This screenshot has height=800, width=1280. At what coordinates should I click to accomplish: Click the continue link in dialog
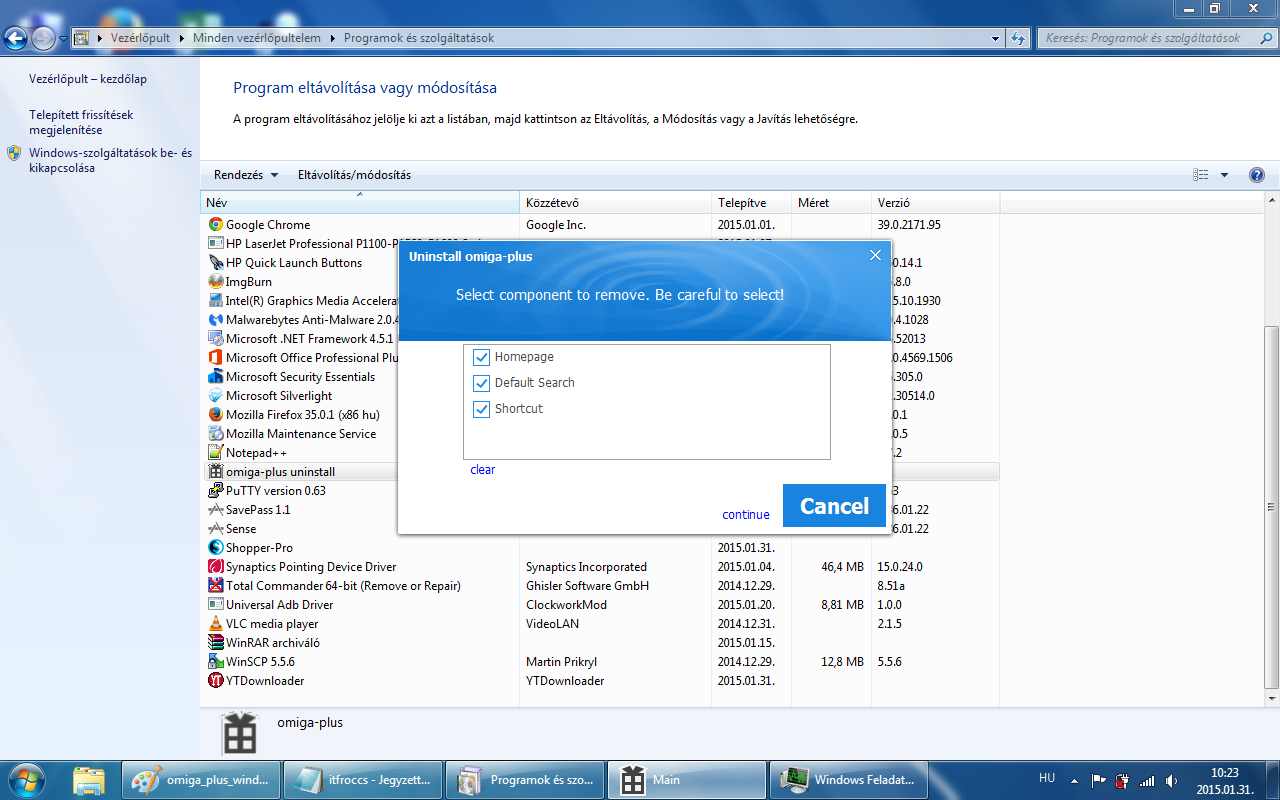pyautogui.click(x=746, y=515)
